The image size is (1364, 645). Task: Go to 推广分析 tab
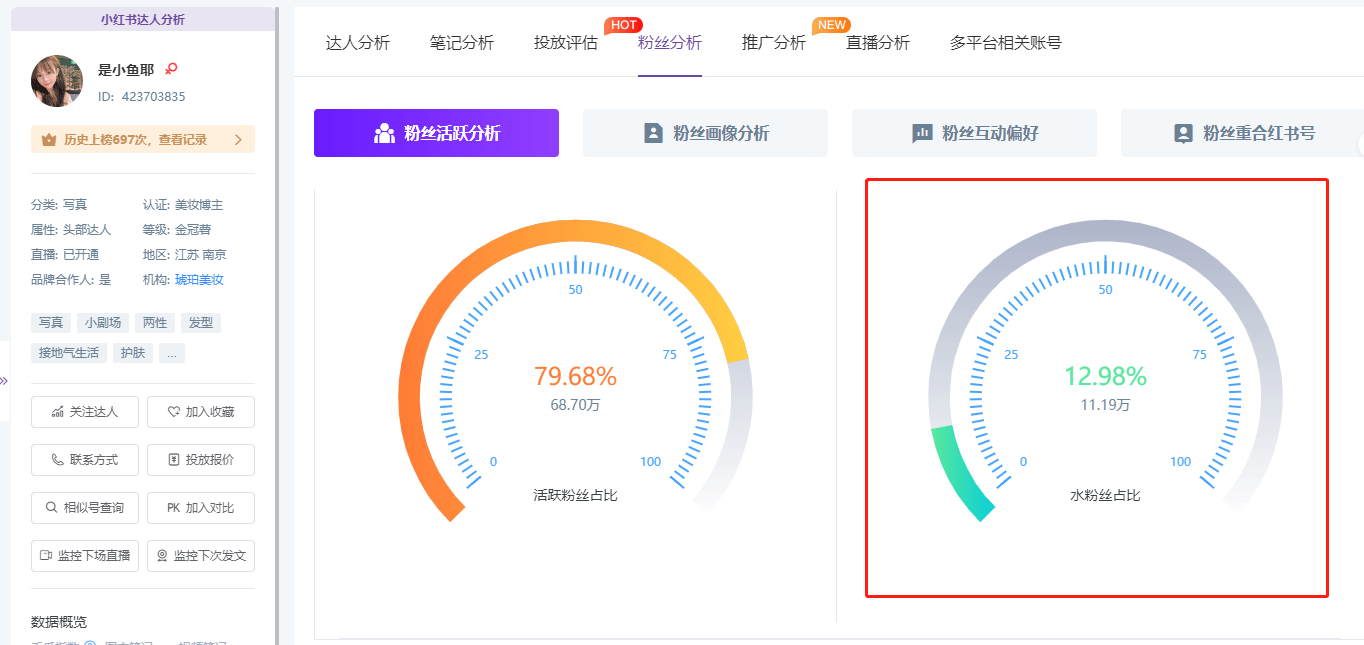774,43
